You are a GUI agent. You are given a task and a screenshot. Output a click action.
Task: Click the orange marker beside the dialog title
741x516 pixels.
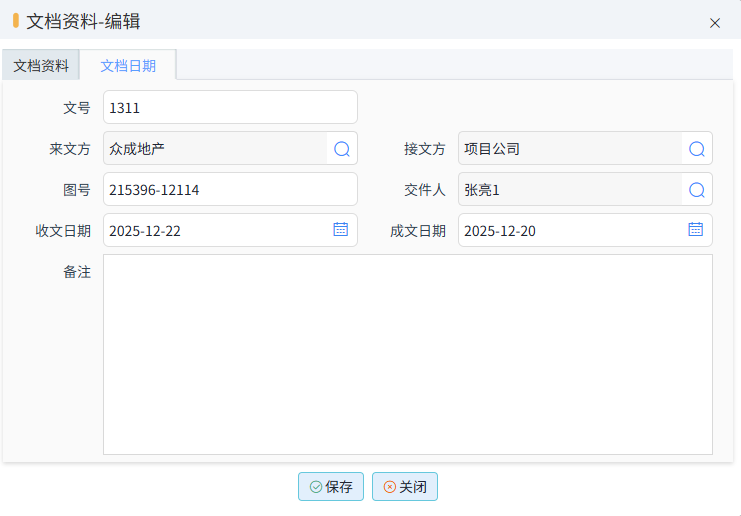pos(16,21)
